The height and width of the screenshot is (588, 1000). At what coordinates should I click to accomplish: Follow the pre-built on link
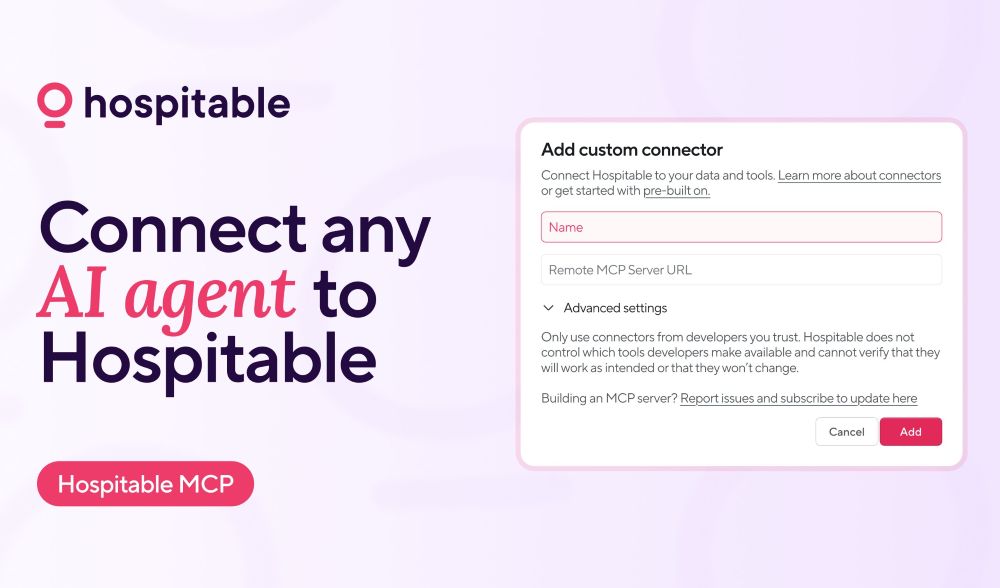pos(676,191)
